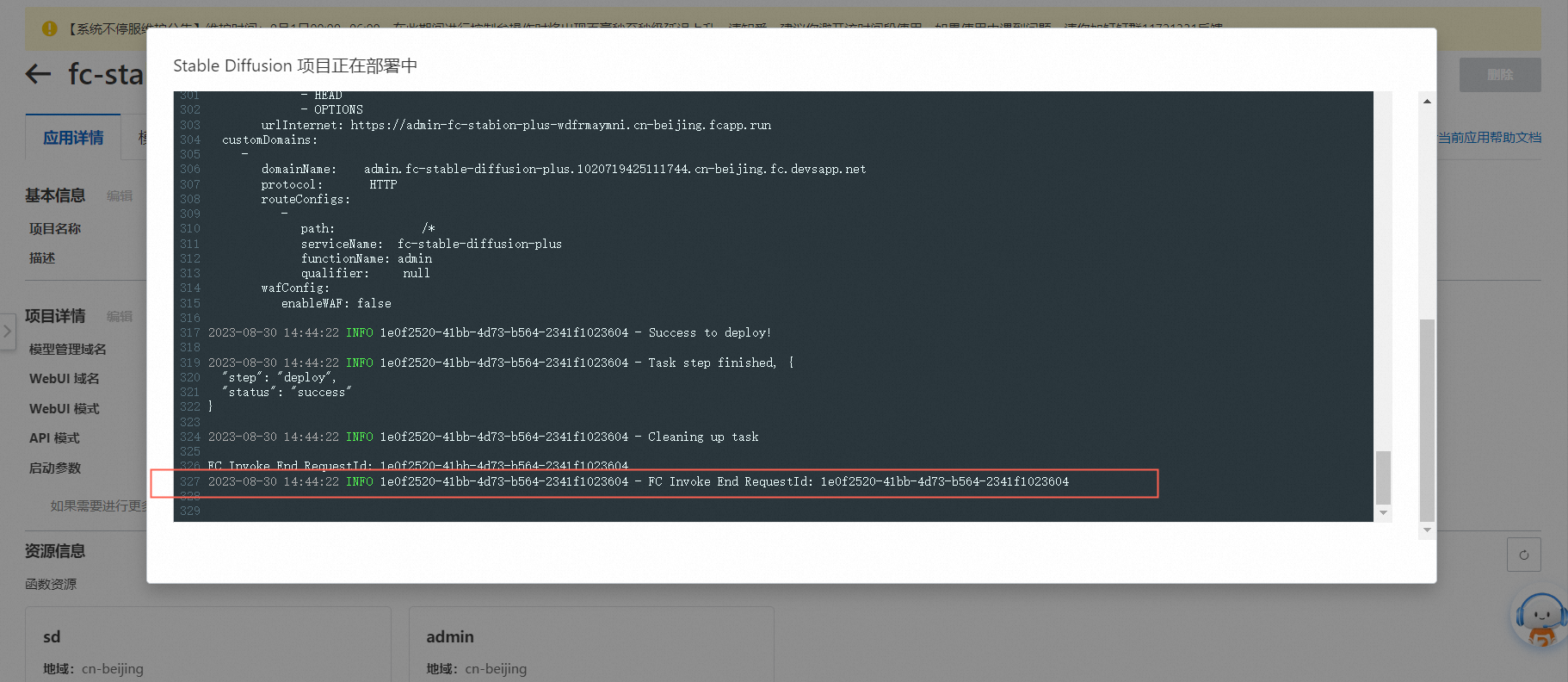This screenshot has height=682, width=1568.
Task: Click the outer dialog scrollbar thumb
Action: [1427, 420]
